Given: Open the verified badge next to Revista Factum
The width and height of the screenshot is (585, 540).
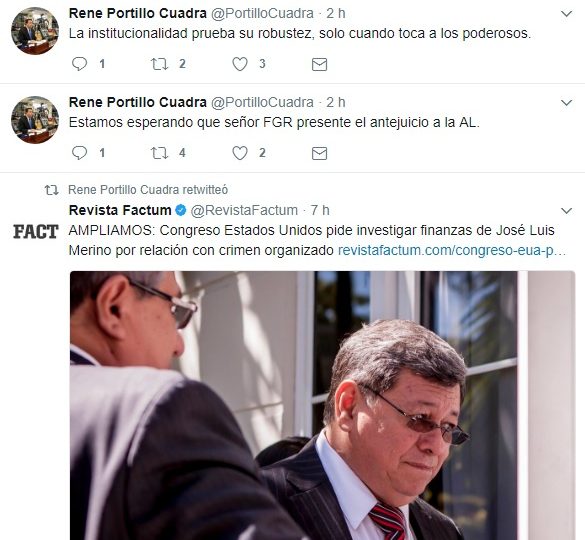Looking at the screenshot, I should (x=181, y=210).
